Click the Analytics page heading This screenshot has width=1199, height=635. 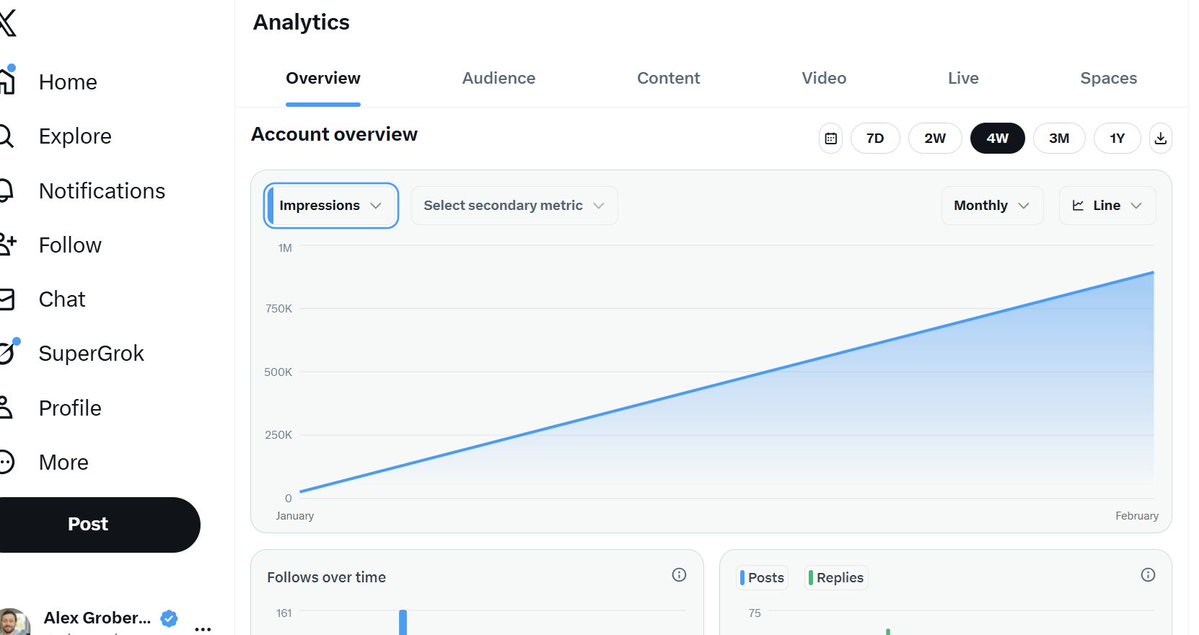click(301, 23)
